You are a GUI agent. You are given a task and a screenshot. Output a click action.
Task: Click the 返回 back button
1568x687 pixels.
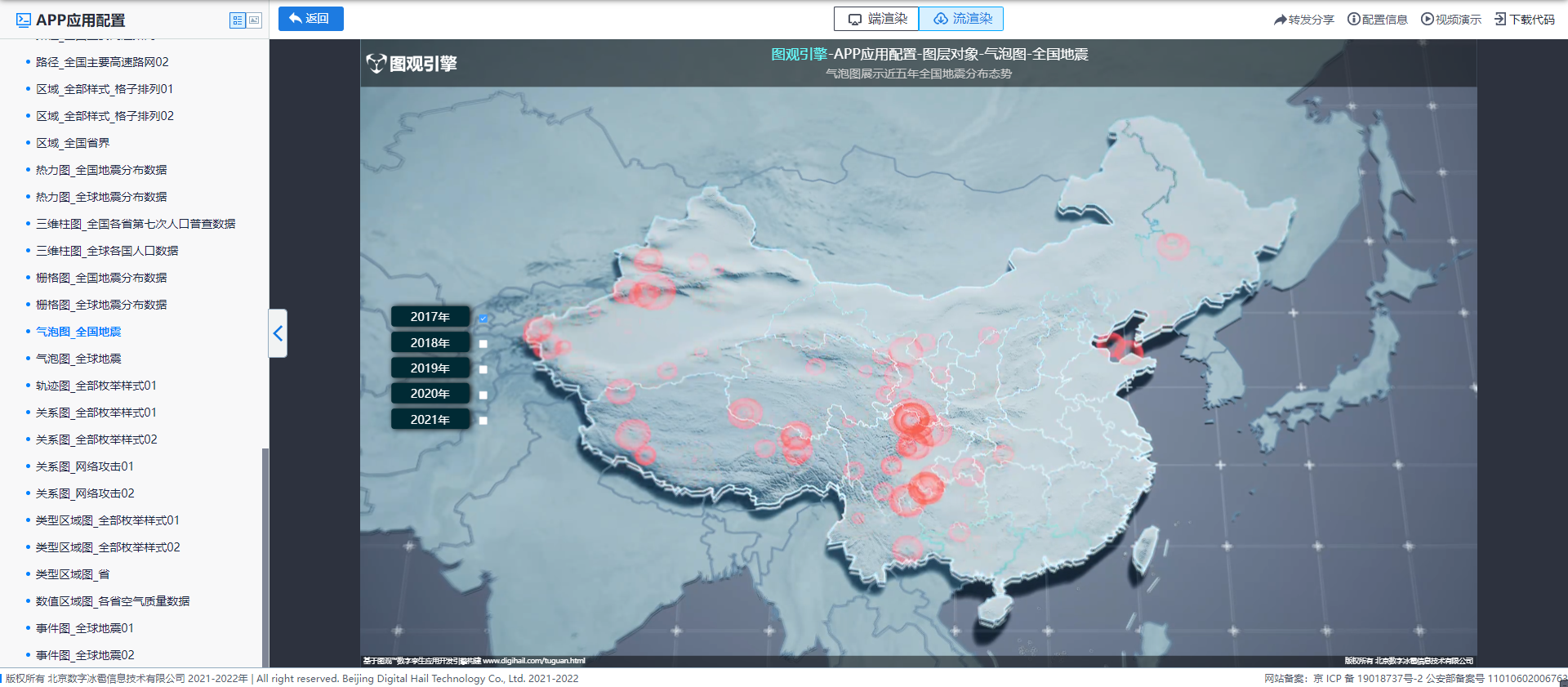[310, 19]
